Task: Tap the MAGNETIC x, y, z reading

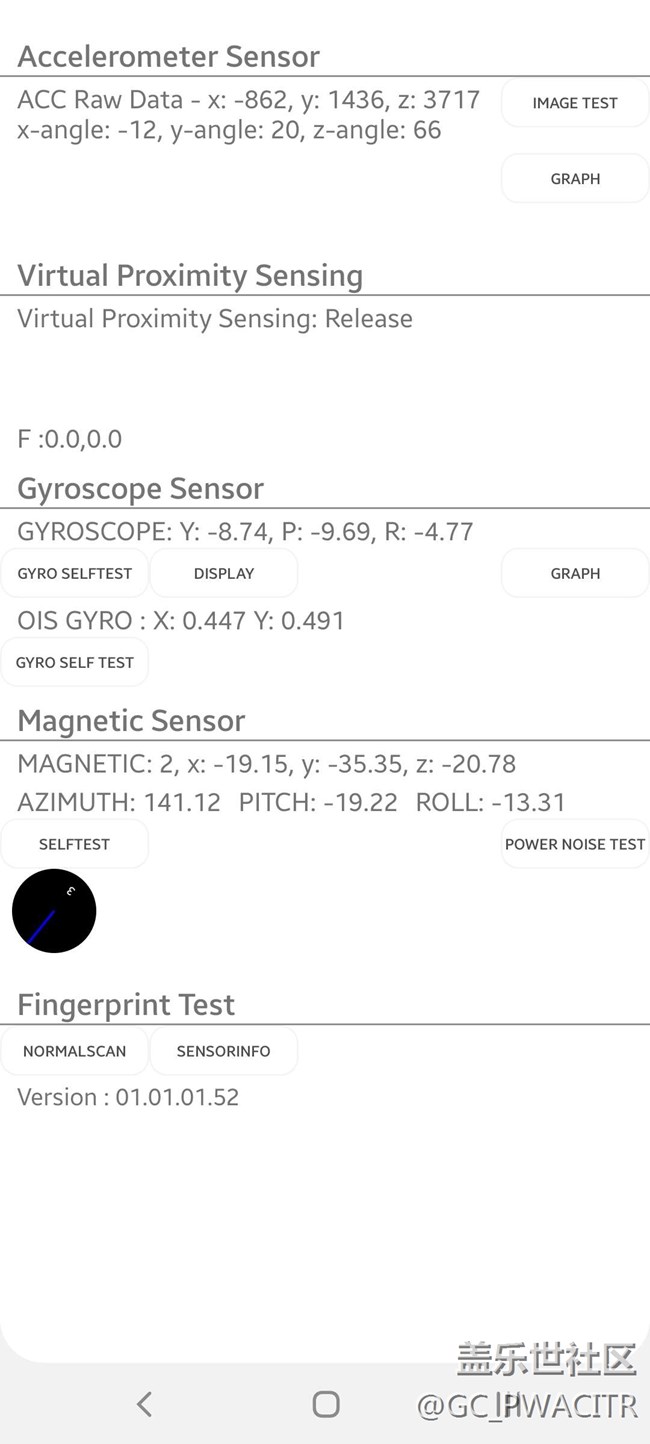Action: tap(266, 764)
